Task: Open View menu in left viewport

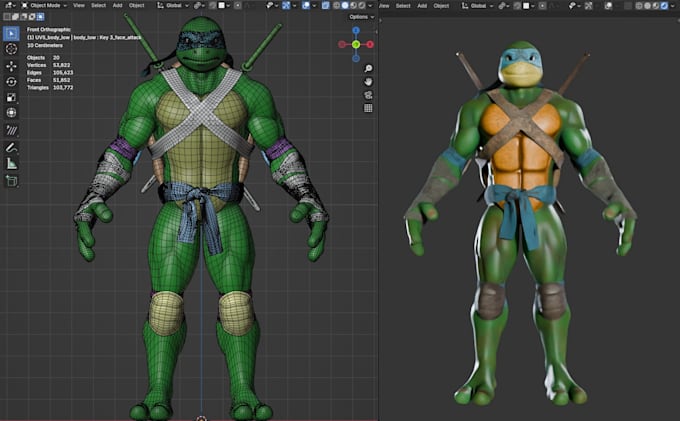Action: [x=79, y=5]
